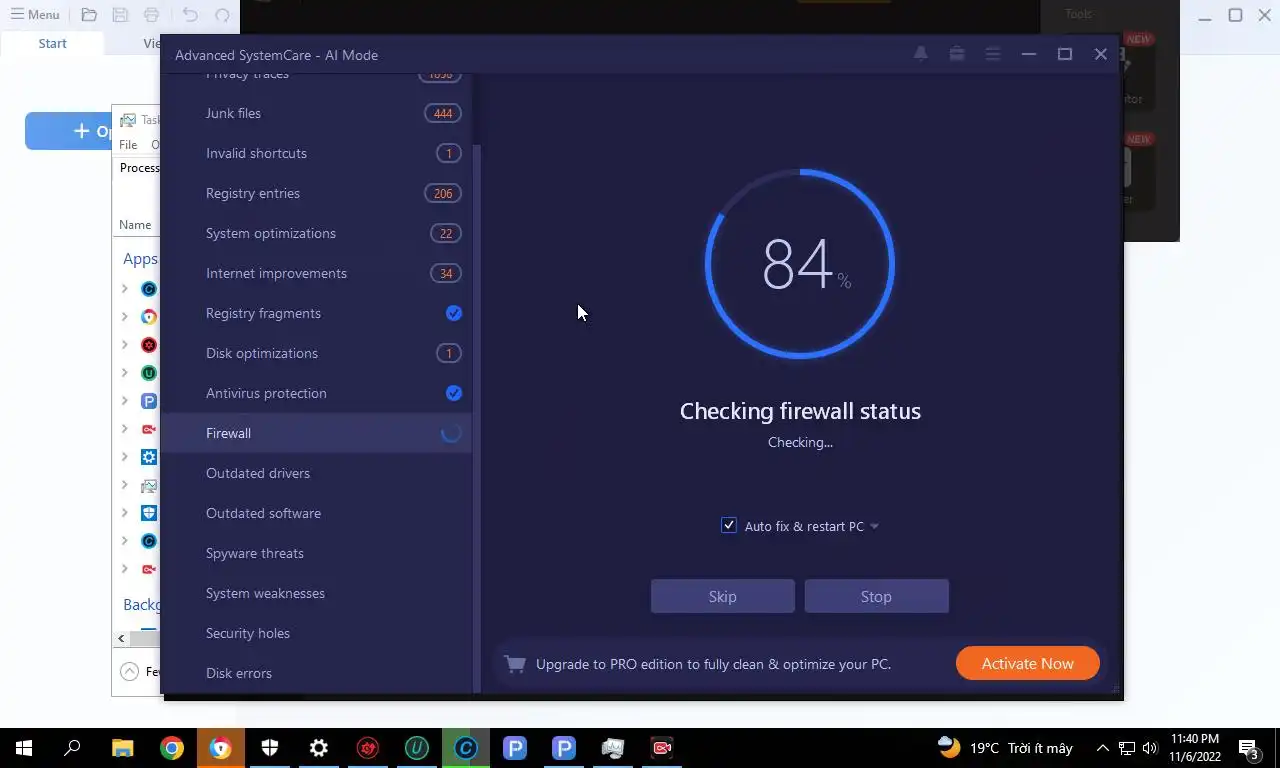1280x768 pixels.
Task: Click the Stop button
Action: pos(876,596)
